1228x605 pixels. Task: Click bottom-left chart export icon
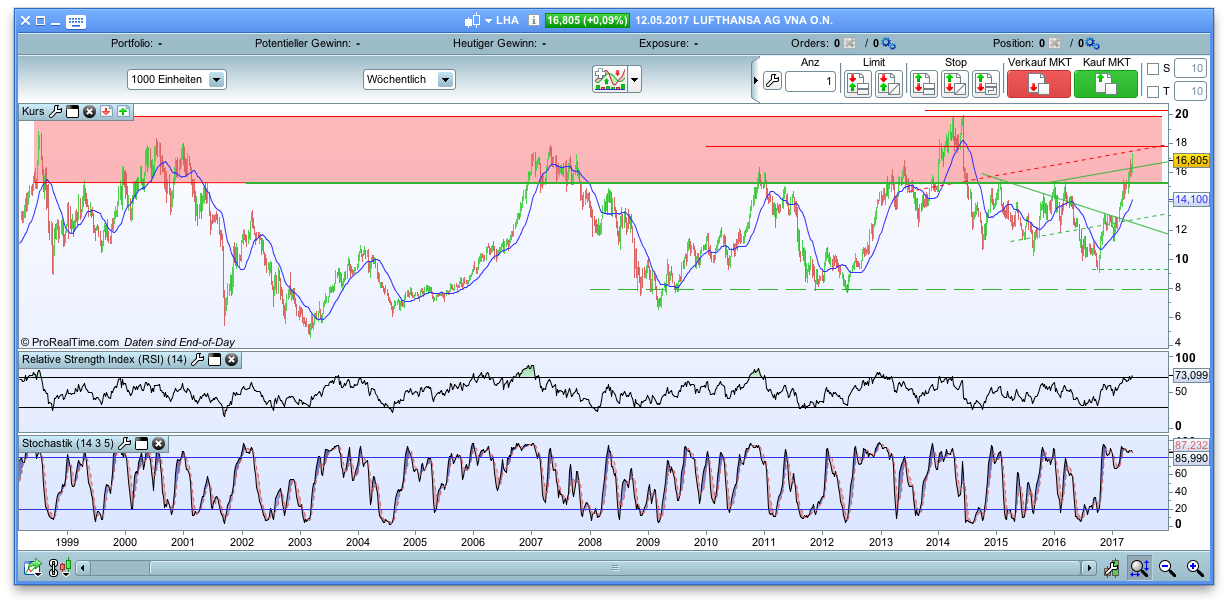(x=33, y=568)
